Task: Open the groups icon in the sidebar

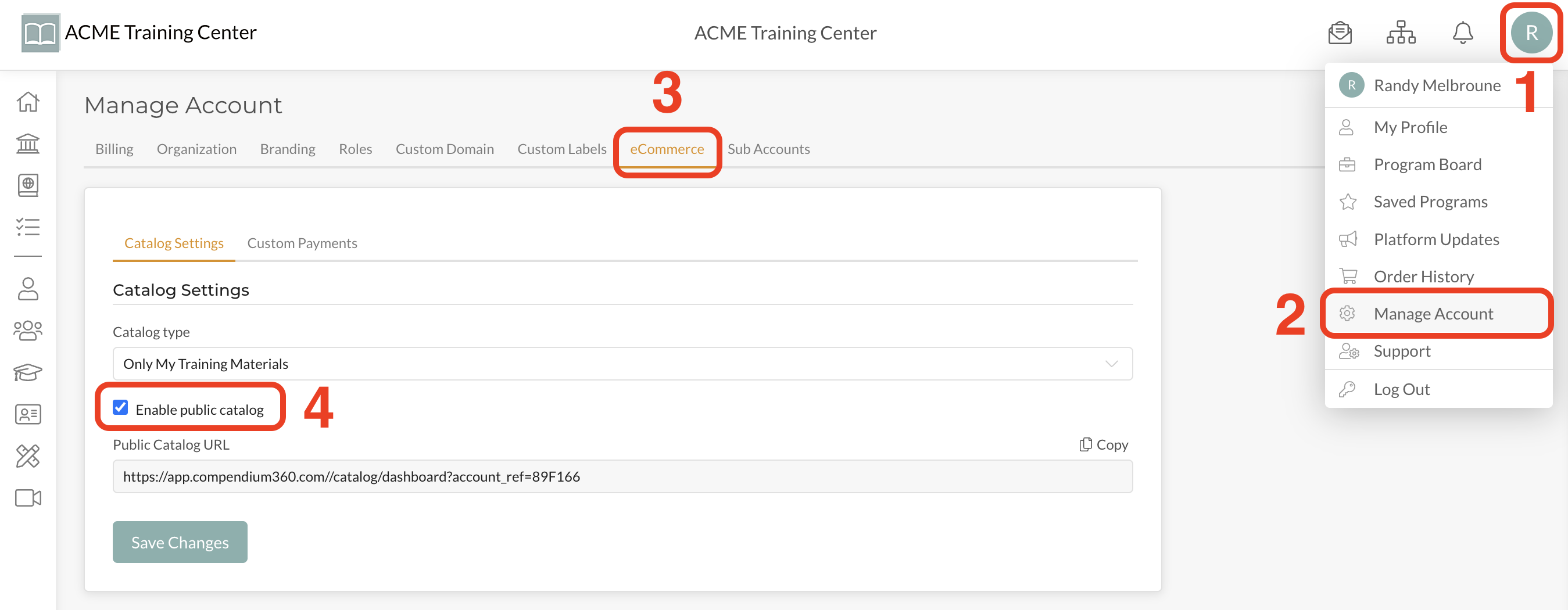Action: 27,330
